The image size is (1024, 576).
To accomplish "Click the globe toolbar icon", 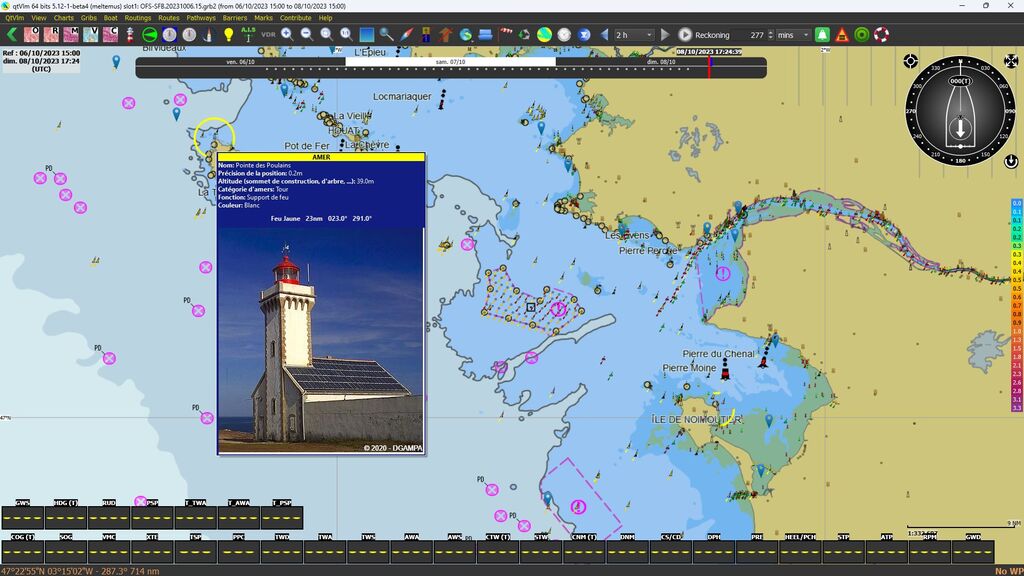I will 466,35.
